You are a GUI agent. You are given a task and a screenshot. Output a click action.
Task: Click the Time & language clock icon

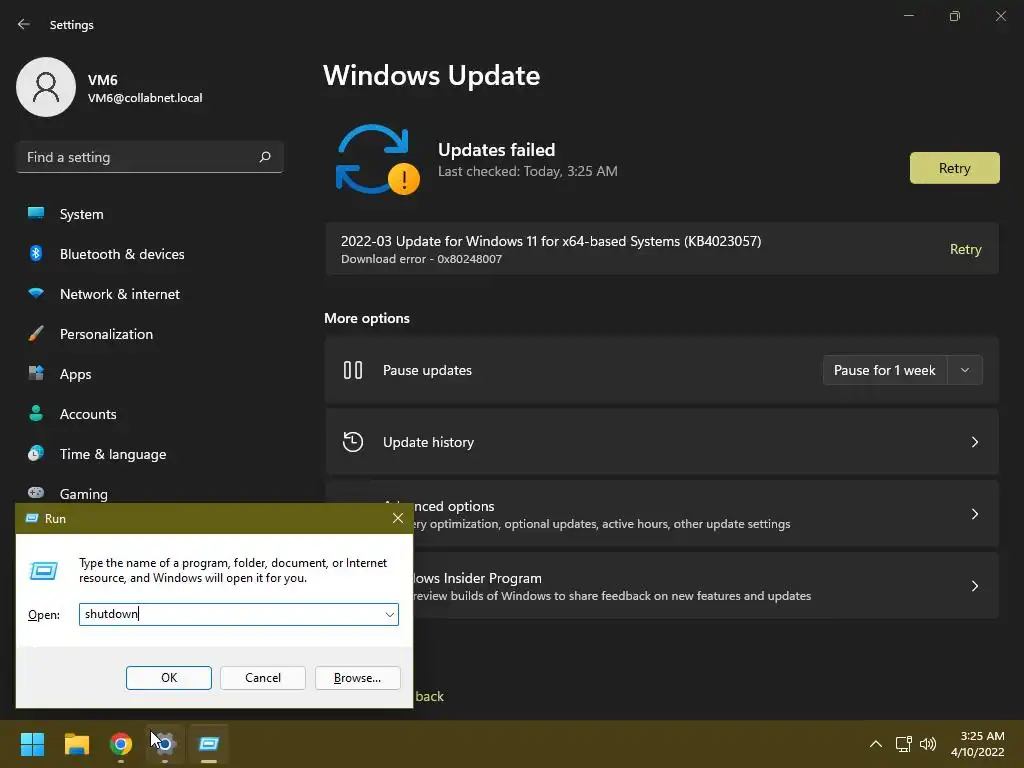coord(36,453)
